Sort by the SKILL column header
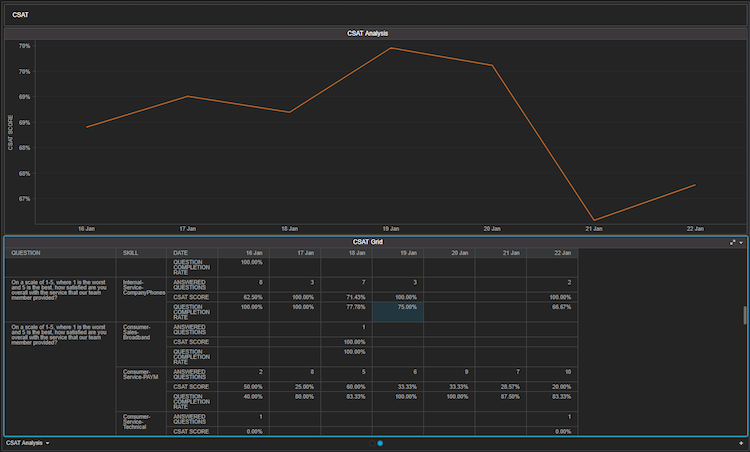 [x=141, y=253]
